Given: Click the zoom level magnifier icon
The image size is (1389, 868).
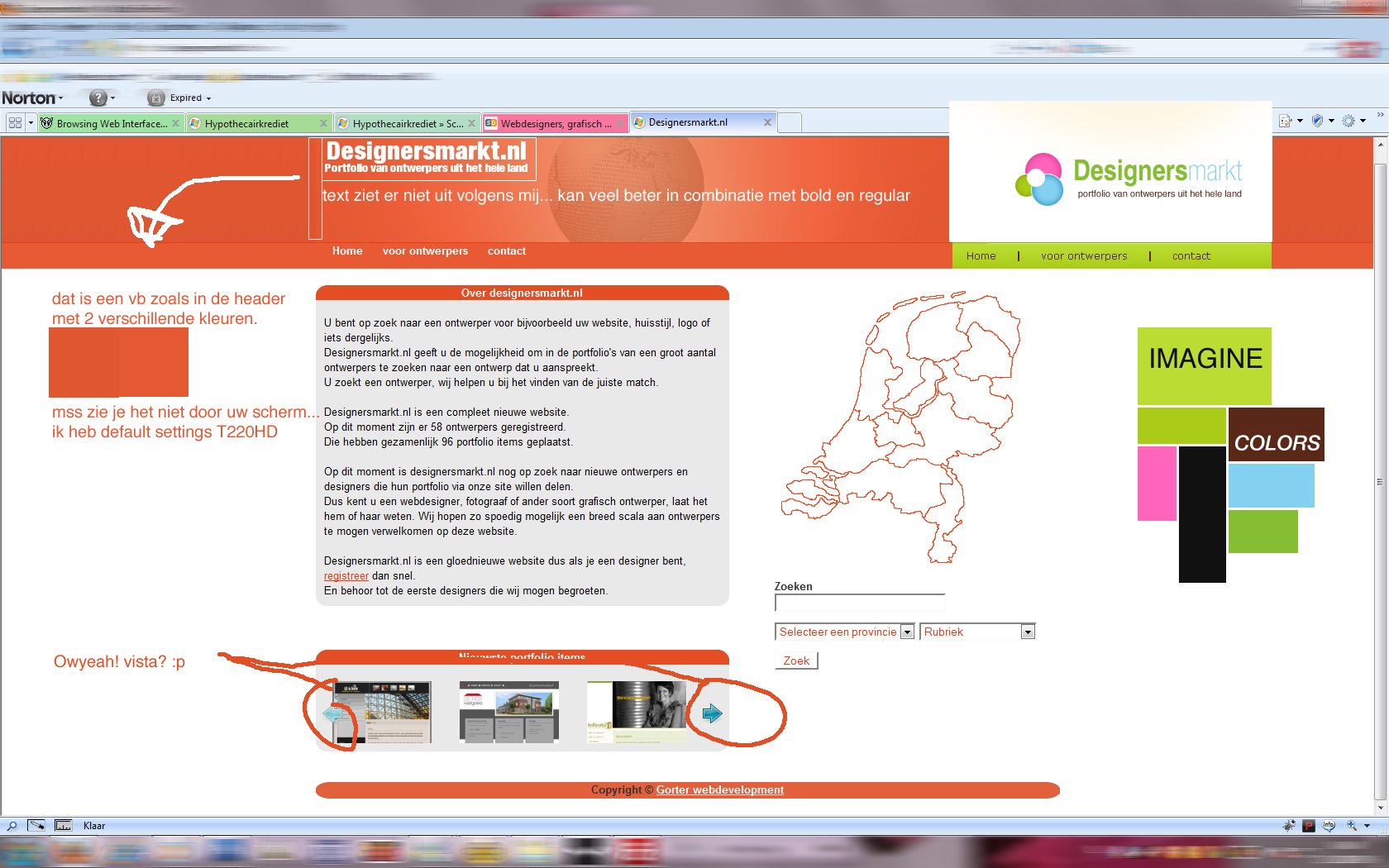Looking at the screenshot, I should (1352, 826).
